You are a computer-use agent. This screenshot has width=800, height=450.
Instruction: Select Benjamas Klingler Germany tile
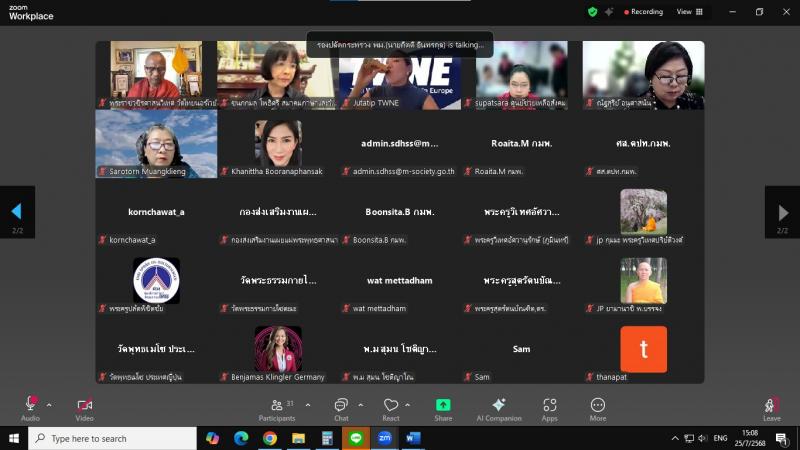[x=278, y=349]
